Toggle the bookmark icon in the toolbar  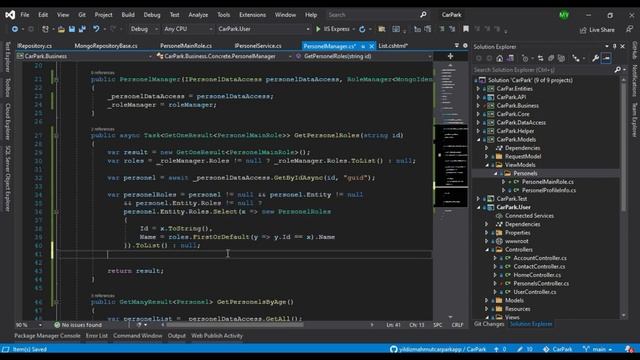pos(466,29)
